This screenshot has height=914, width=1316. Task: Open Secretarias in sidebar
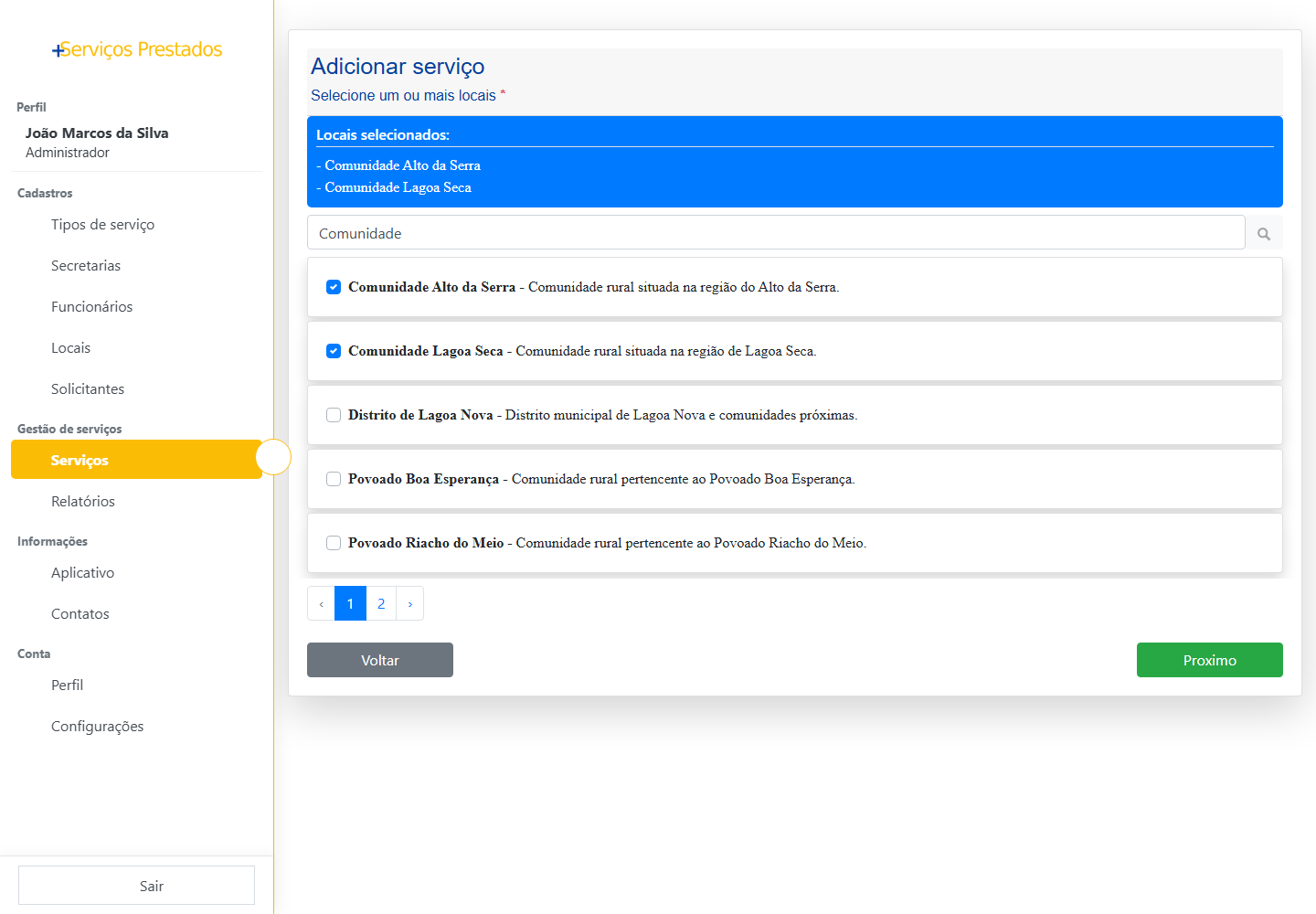(86, 266)
